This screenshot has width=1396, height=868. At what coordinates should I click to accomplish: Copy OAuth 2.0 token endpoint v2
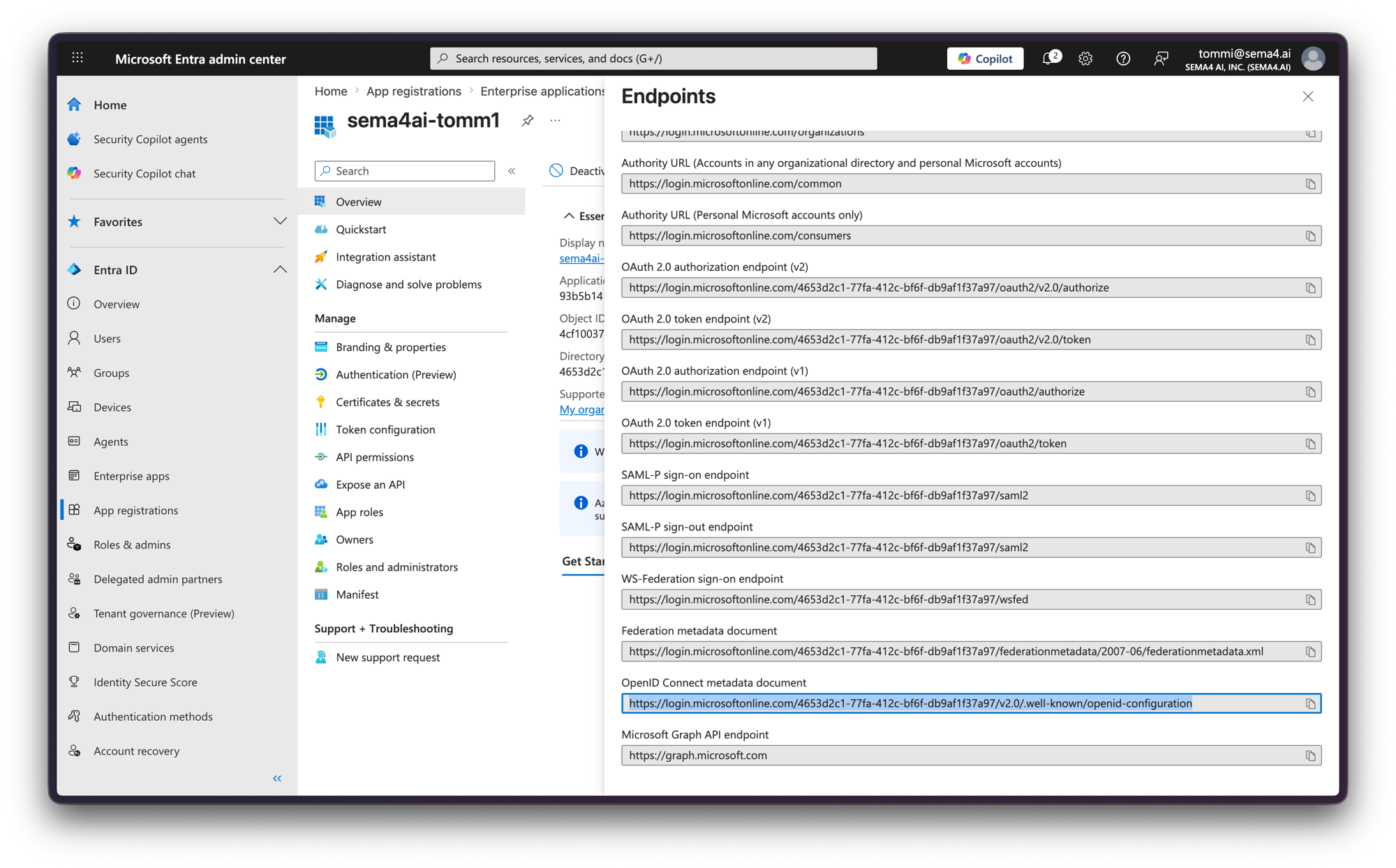pos(1310,340)
